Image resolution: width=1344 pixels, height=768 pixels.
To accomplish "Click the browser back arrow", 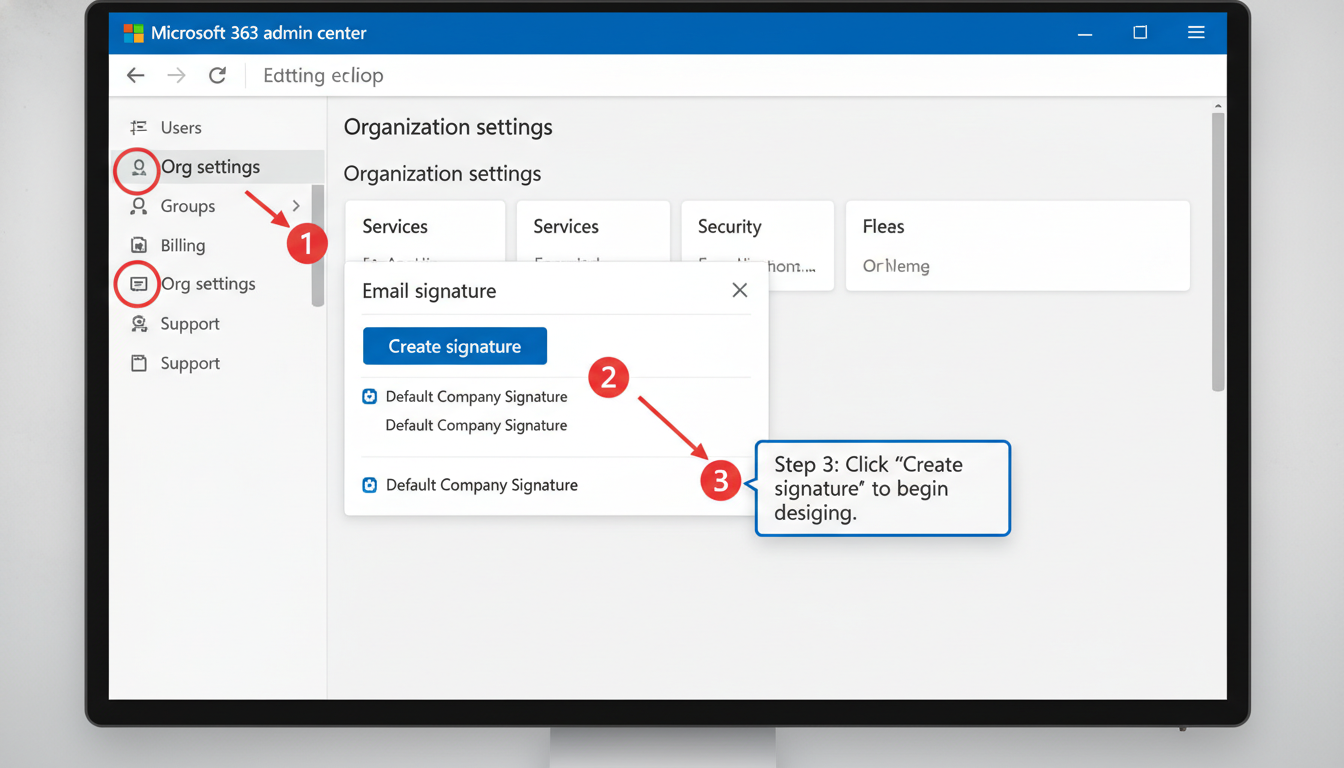I will 136,75.
